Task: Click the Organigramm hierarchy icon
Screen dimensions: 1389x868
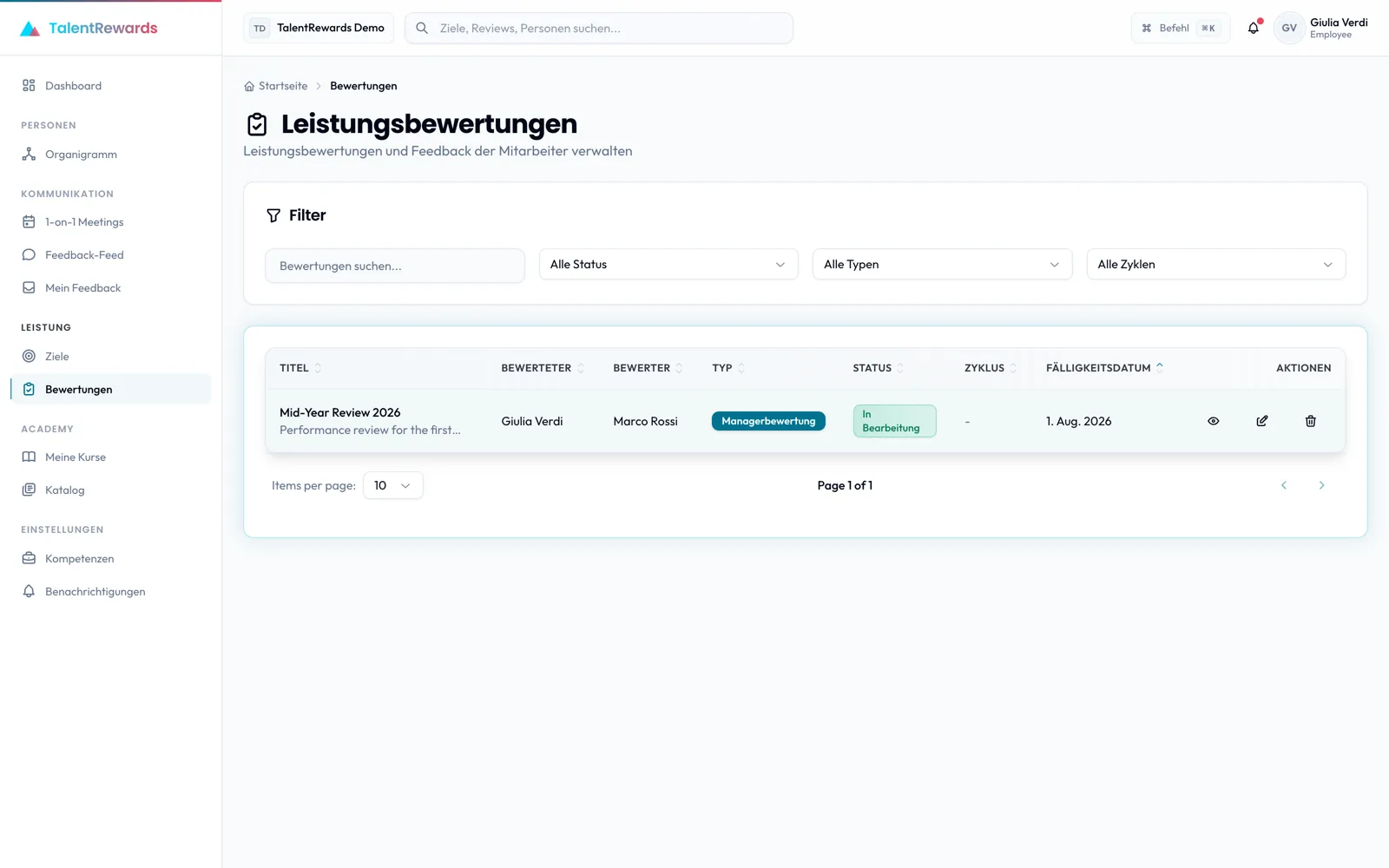Action: pos(29,155)
